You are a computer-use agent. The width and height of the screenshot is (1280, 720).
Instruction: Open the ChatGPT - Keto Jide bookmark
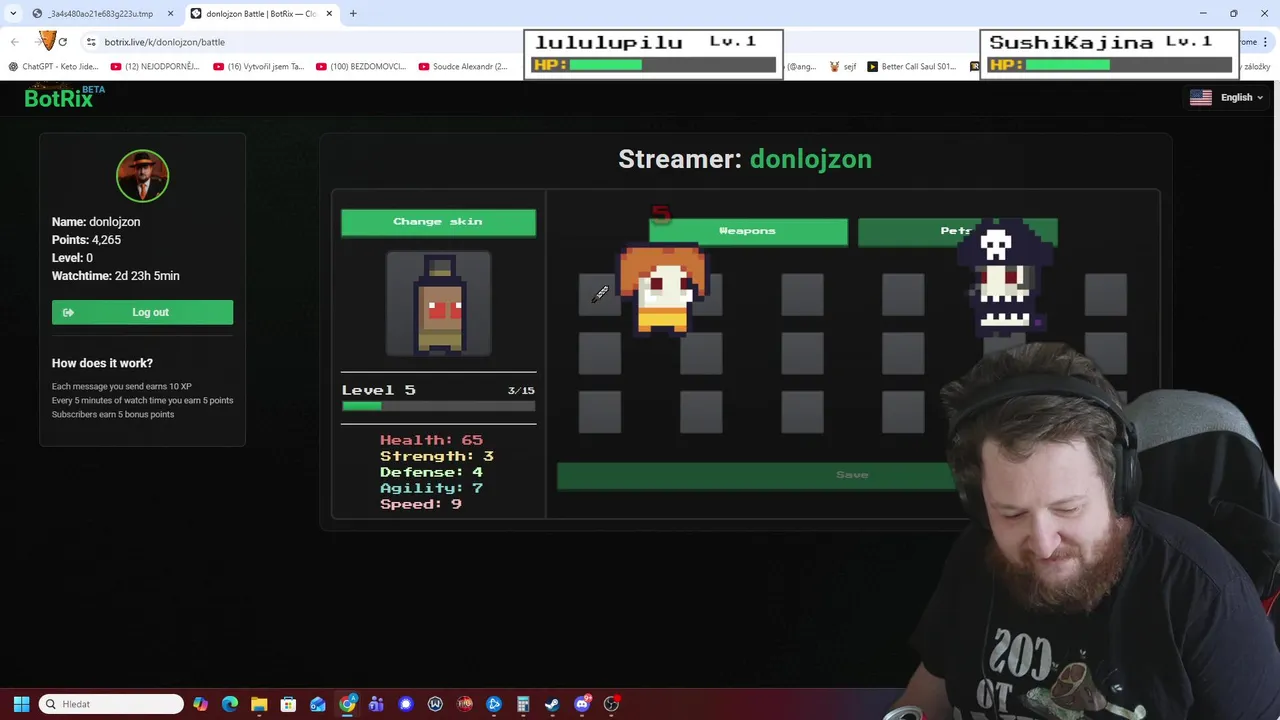point(54,66)
